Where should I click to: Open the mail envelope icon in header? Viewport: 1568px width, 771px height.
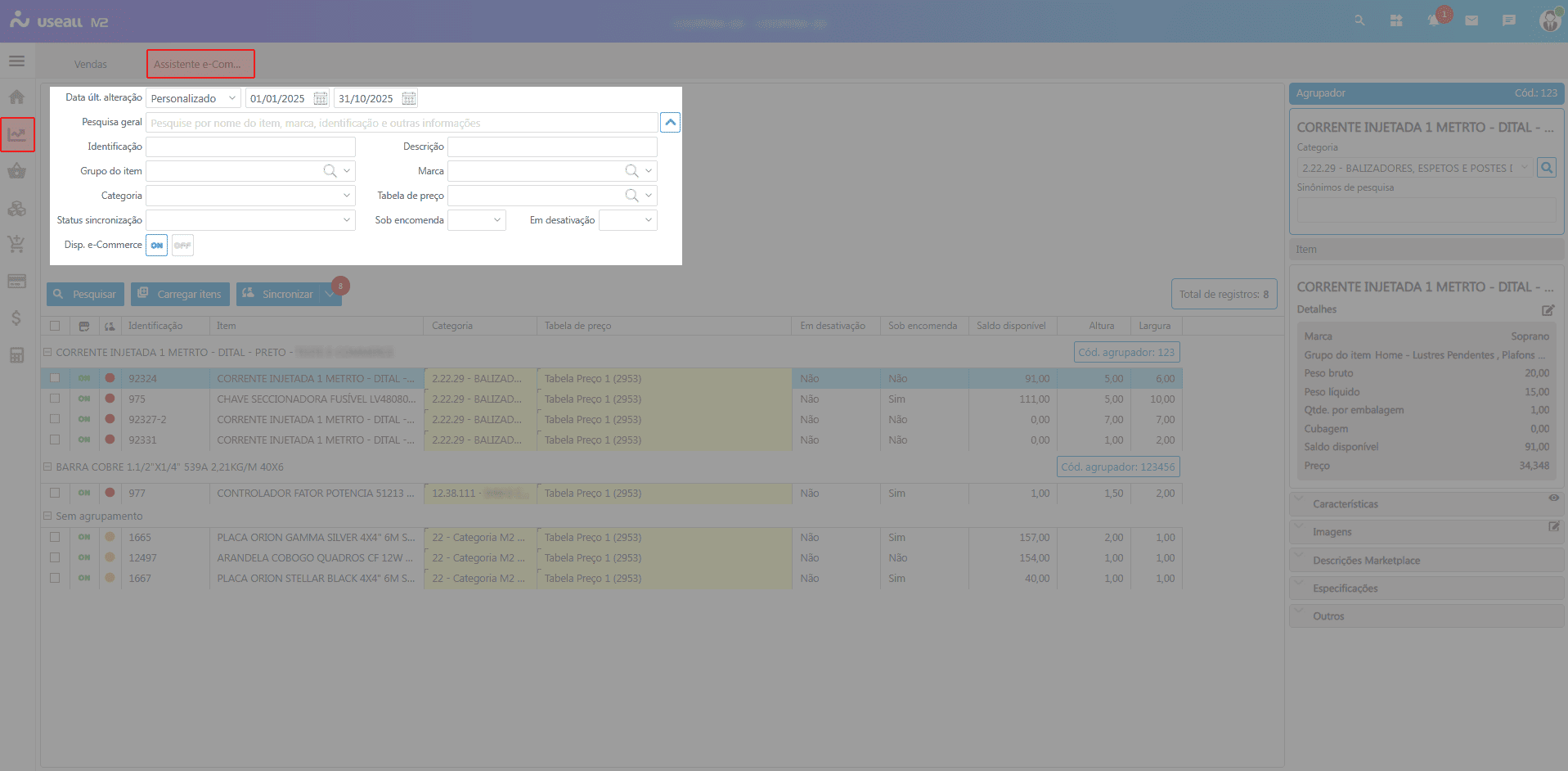click(x=1471, y=20)
